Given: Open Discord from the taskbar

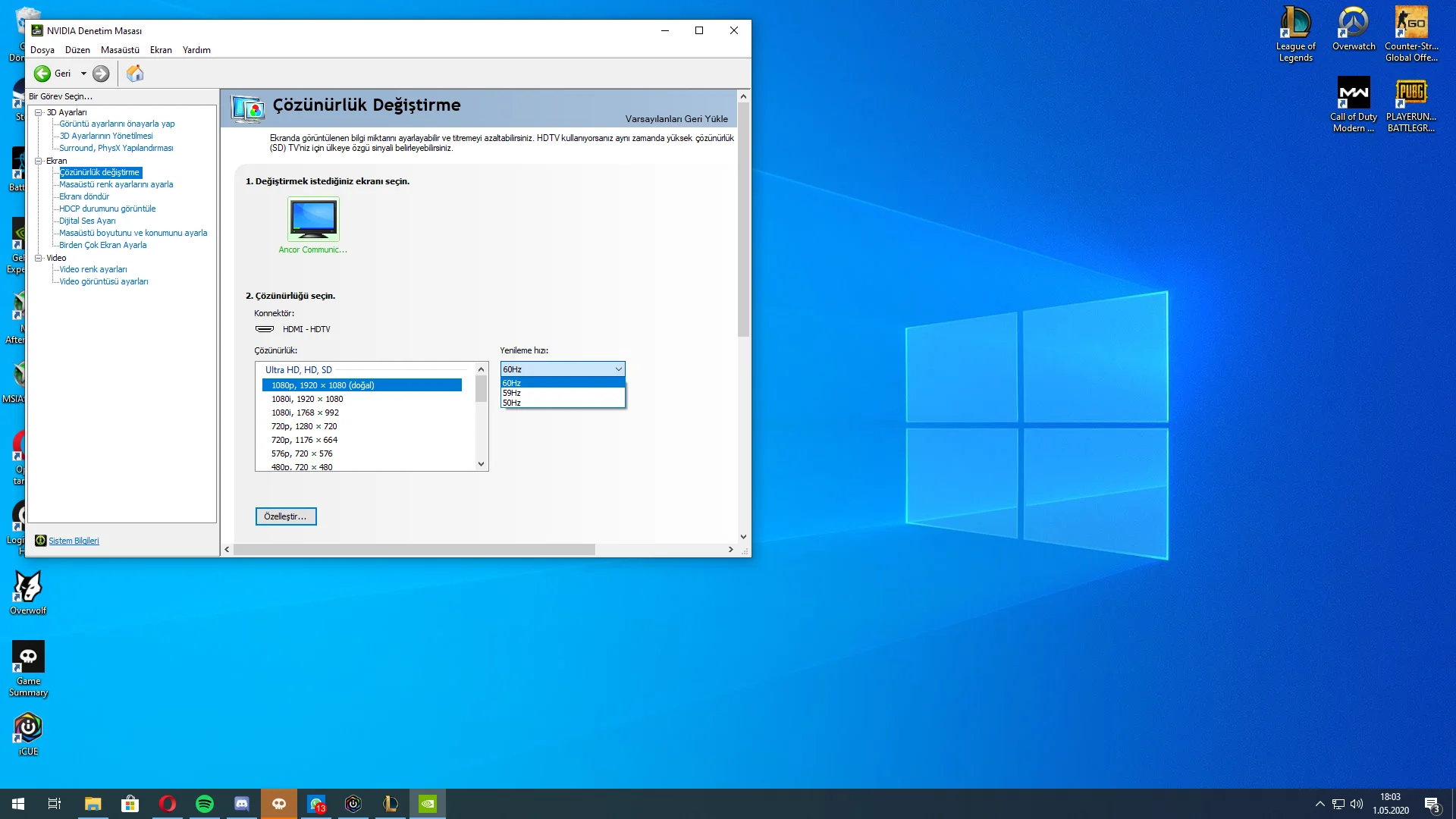Looking at the screenshot, I should (x=242, y=804).
